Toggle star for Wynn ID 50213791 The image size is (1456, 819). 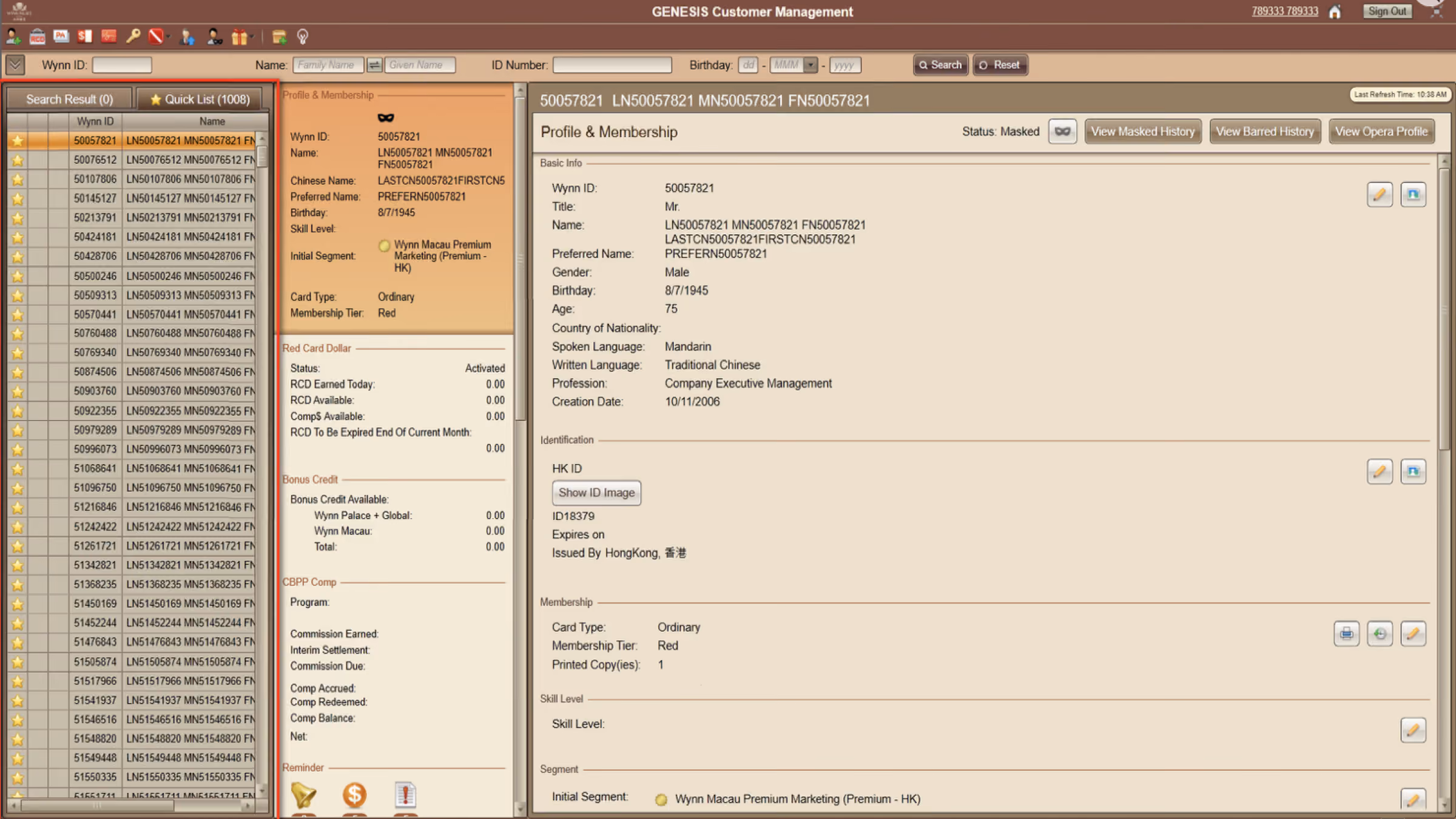18,218
